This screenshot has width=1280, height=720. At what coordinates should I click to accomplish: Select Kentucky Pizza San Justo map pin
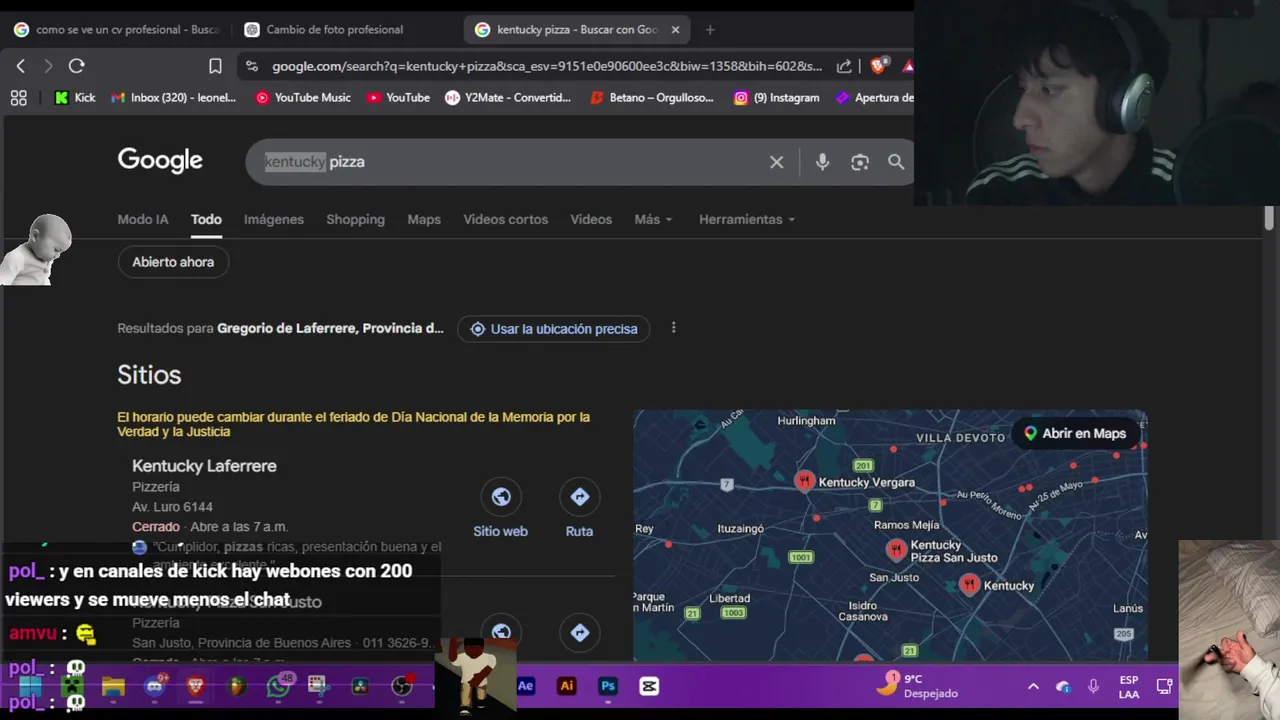click(896, 549)
